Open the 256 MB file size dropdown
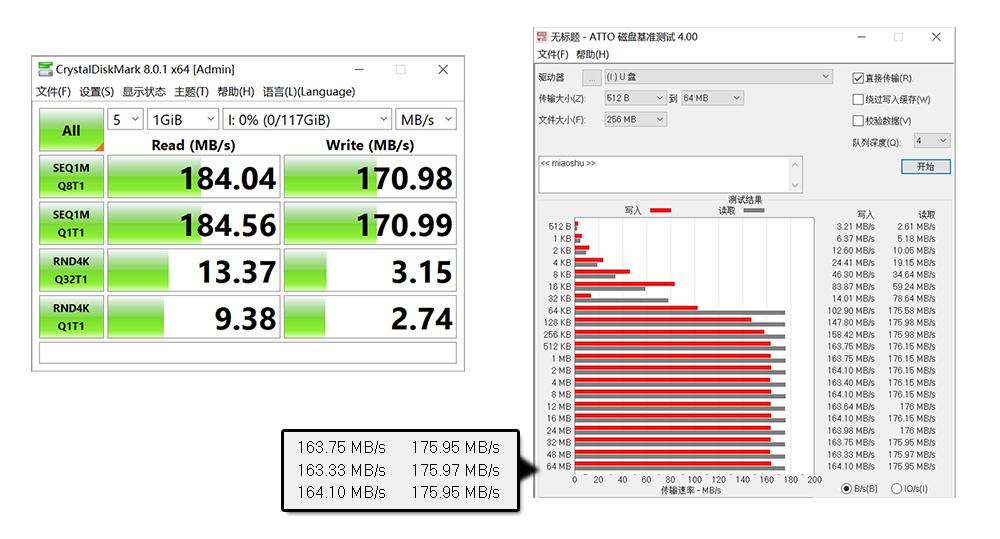 click(x=635, y=119)
